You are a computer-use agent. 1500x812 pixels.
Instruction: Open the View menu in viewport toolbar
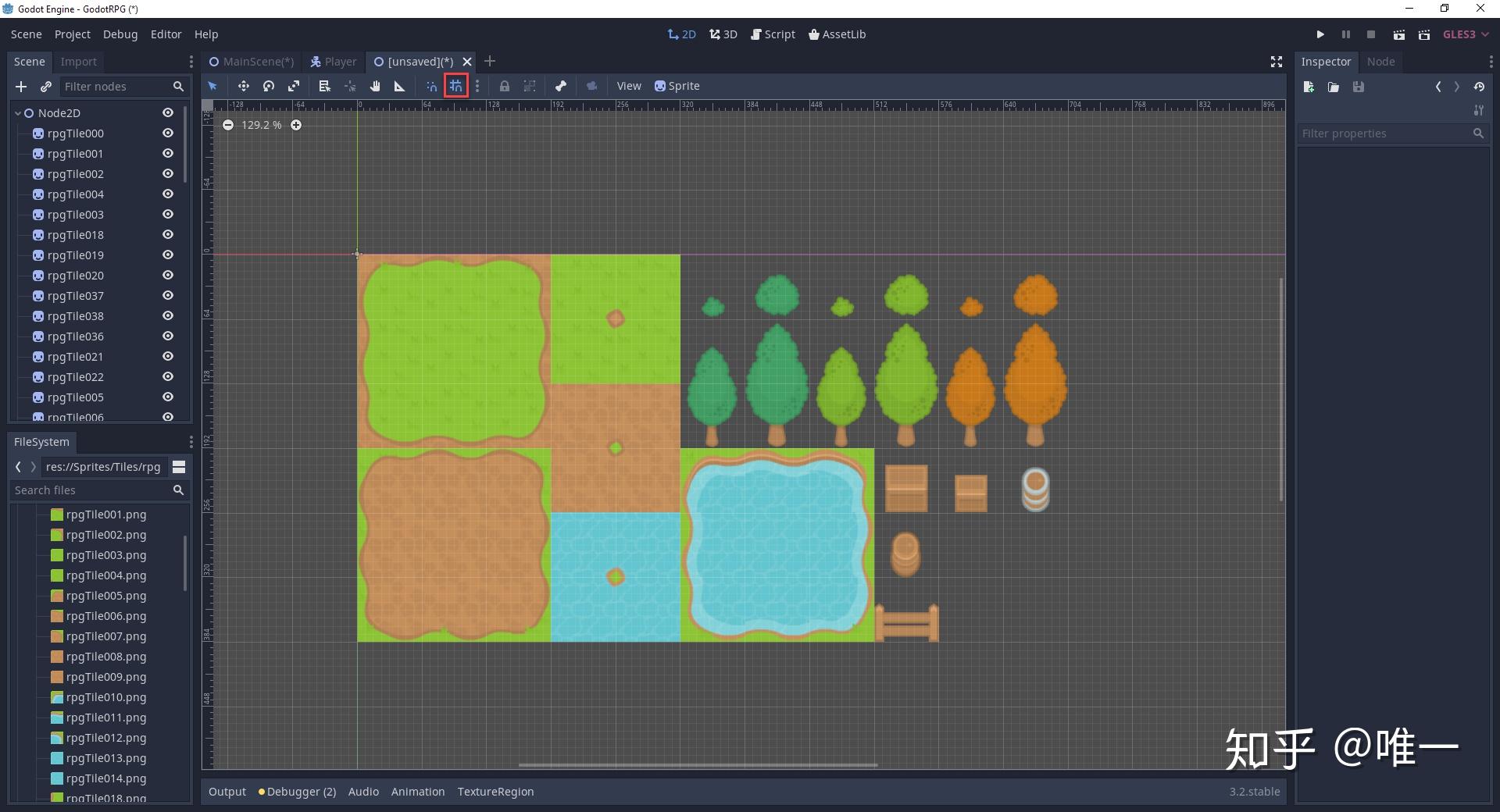628,87
